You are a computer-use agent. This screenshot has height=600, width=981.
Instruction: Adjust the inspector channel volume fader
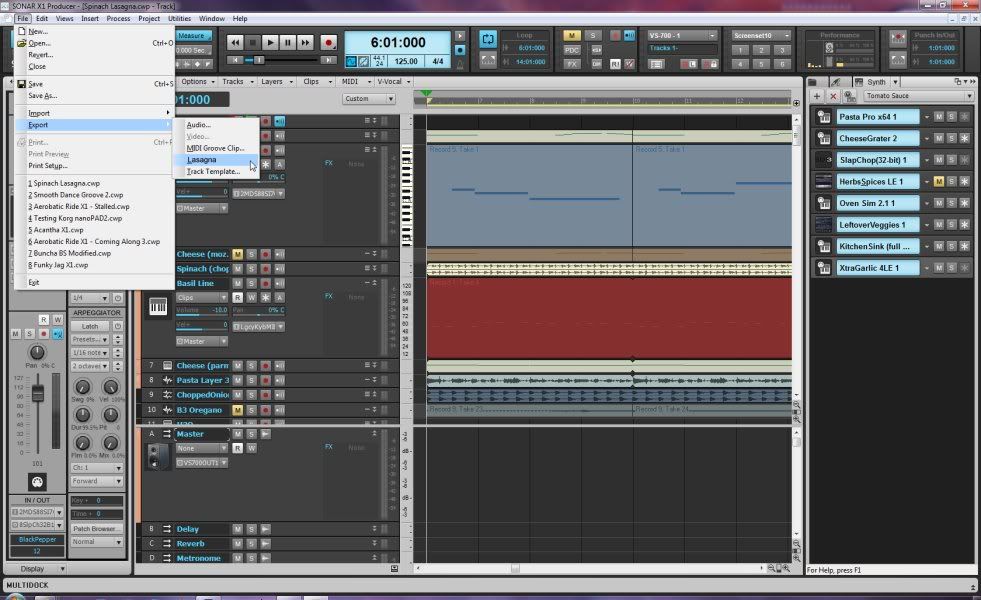coord(37,395)
